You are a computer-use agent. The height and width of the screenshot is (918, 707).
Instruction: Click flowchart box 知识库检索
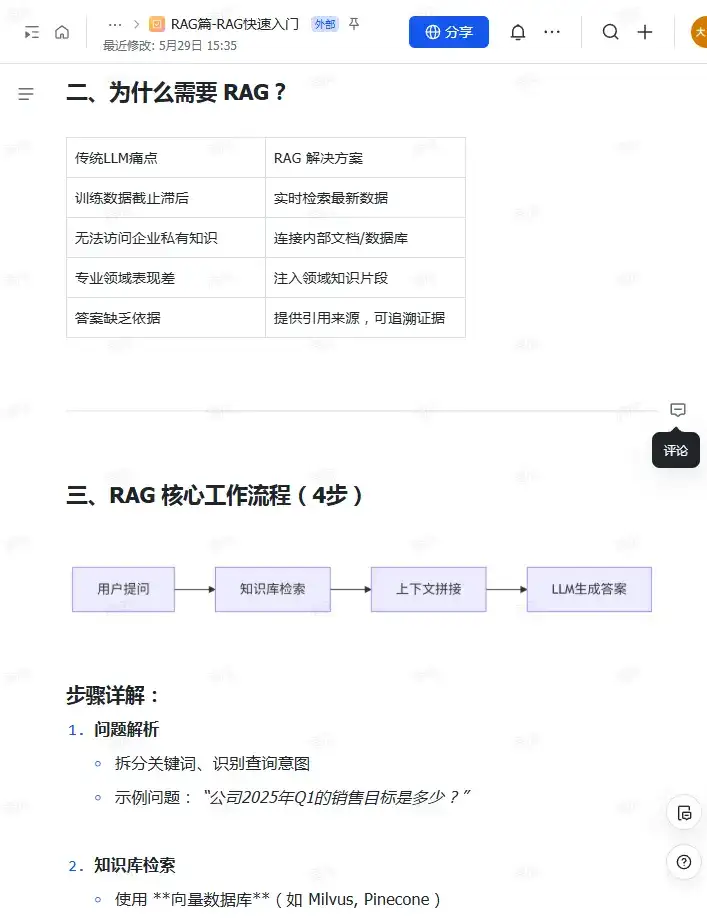pos(273,589)
